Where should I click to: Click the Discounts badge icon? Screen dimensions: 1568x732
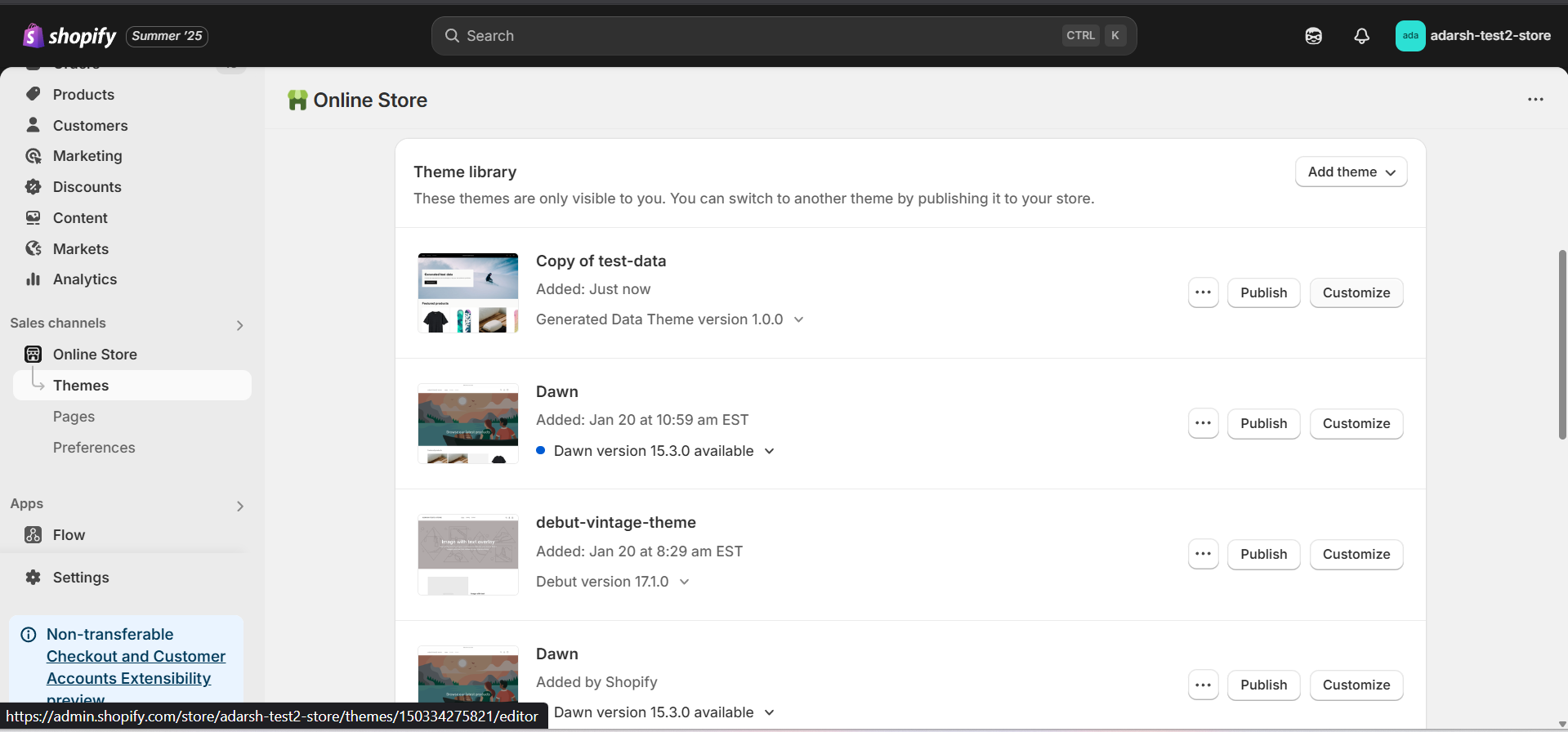pos(33,187)
